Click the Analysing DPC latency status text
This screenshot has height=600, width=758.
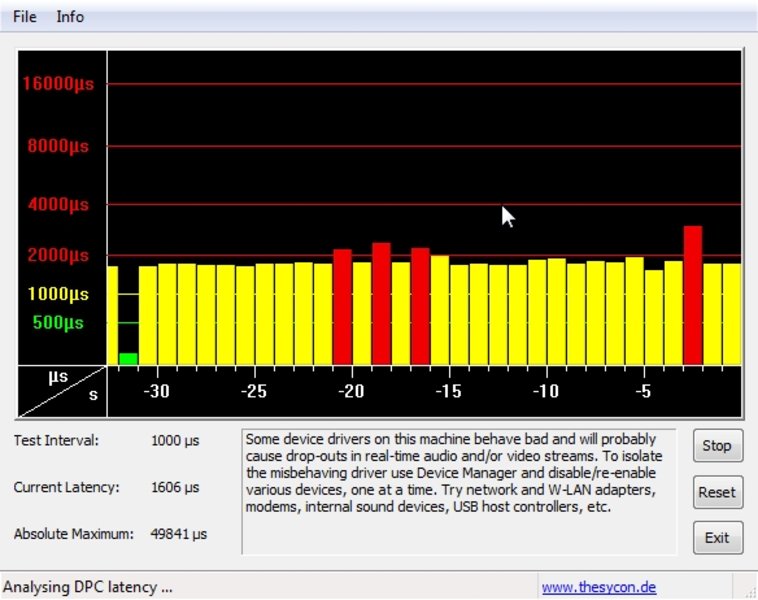click(87, 587)
